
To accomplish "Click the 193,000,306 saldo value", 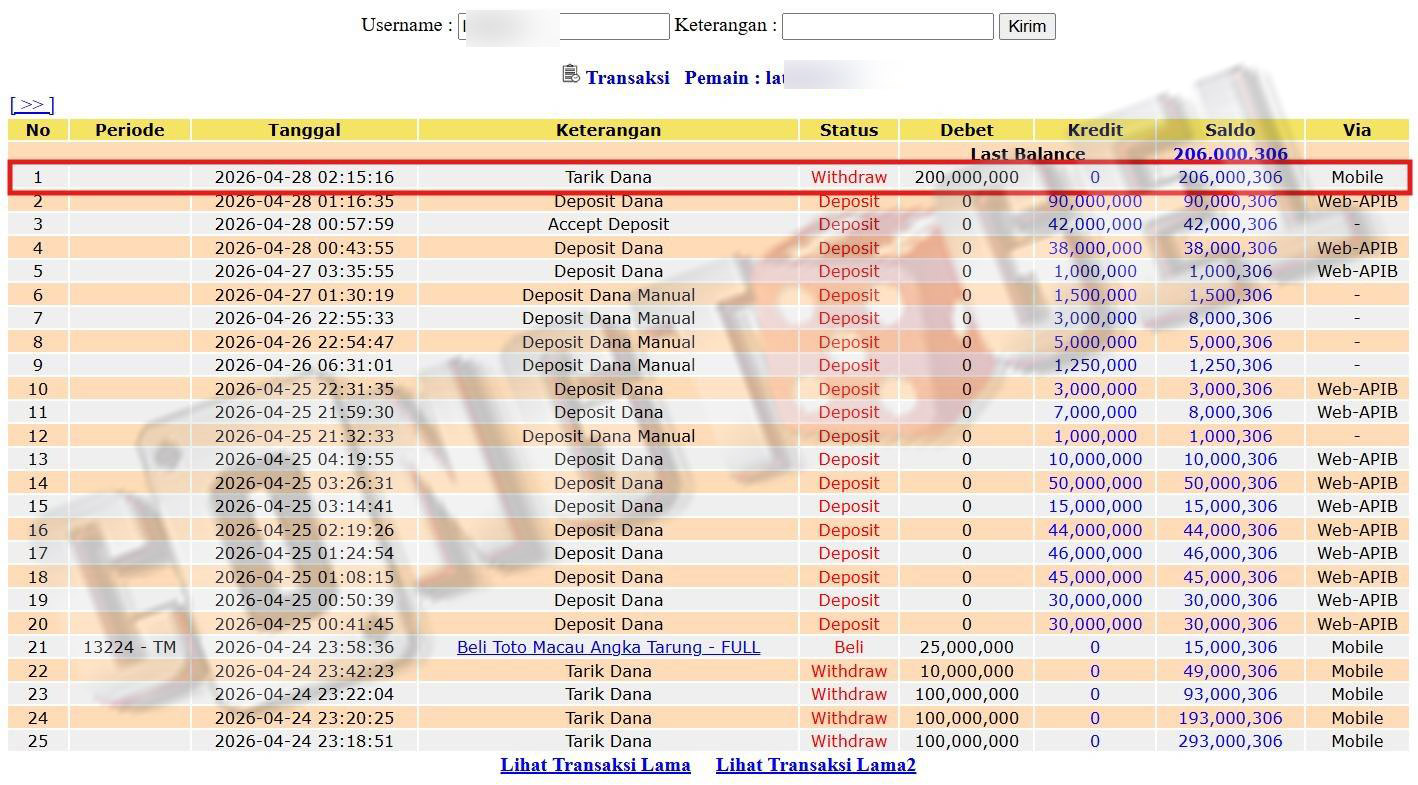I will 1230,718.
